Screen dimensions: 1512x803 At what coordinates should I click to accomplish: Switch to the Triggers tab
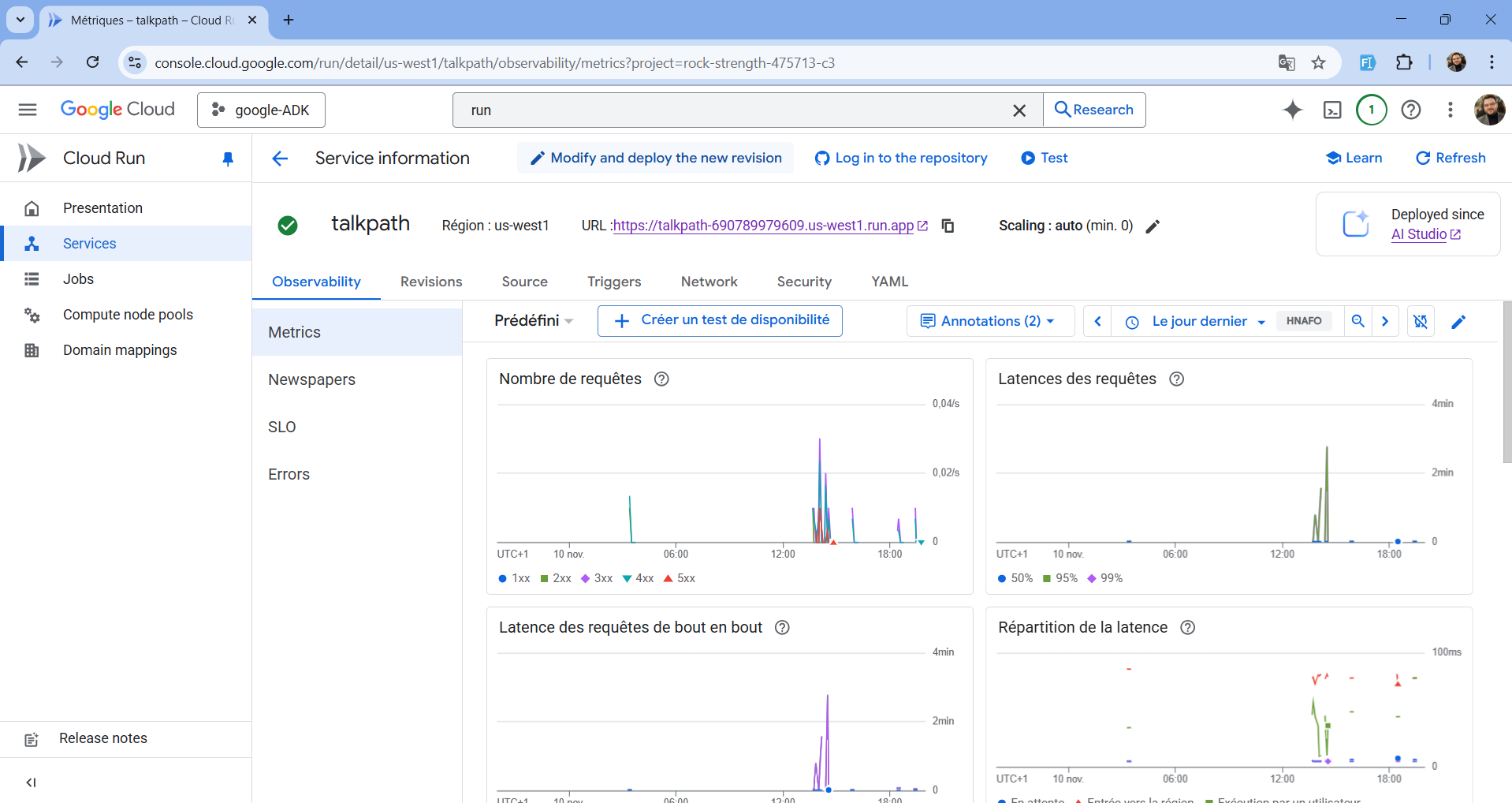click(x=614, y=282)
